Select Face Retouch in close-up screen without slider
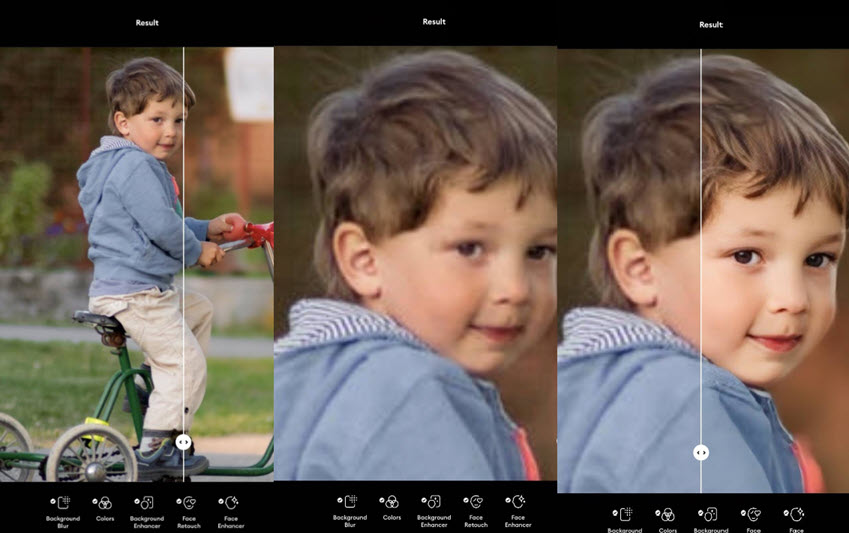 click(475, 510)
